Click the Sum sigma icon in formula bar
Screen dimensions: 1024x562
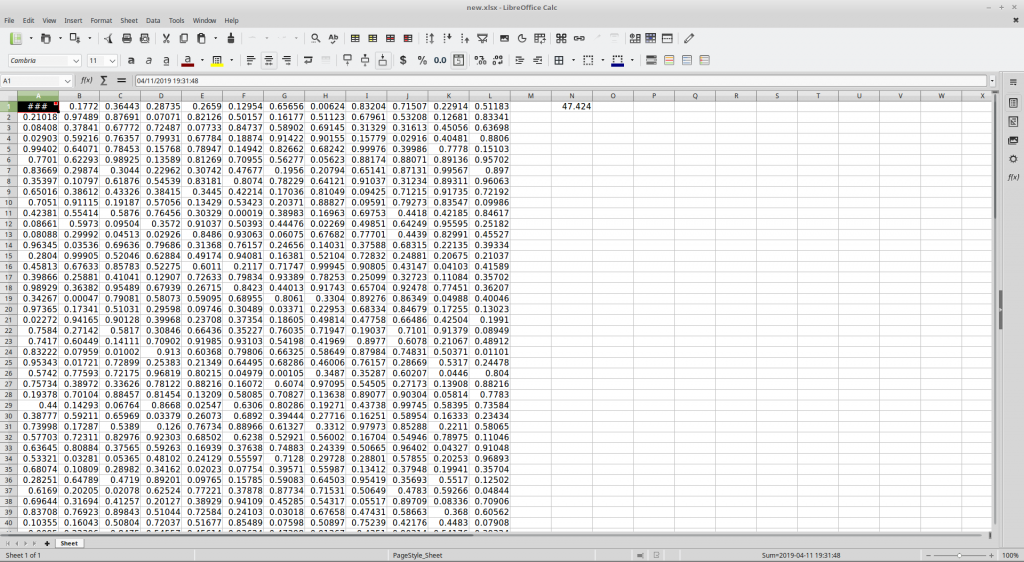(x=104, y=81)
